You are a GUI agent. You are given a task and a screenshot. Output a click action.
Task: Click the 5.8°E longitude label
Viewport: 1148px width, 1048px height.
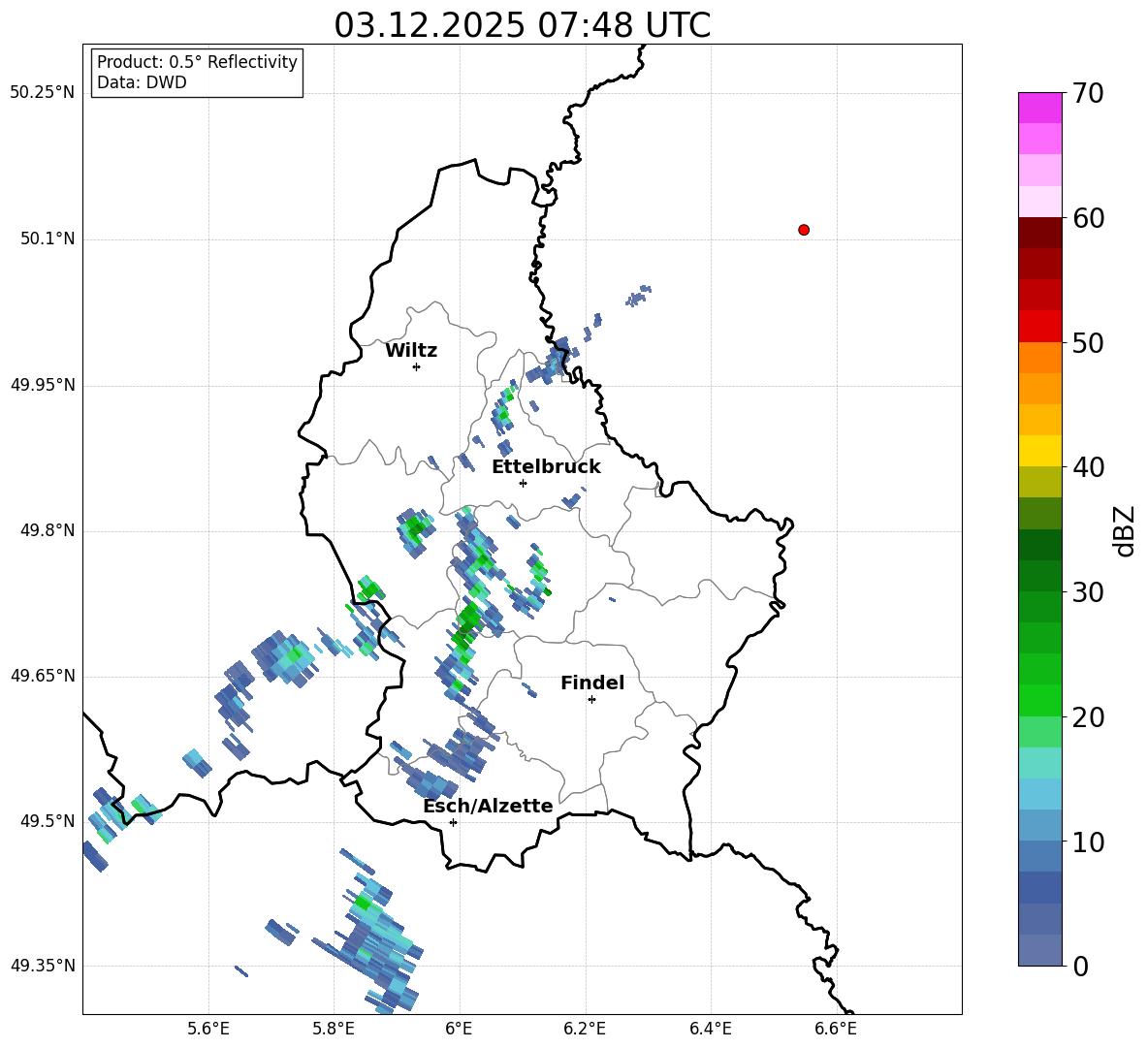click(x=334, y=1029)
